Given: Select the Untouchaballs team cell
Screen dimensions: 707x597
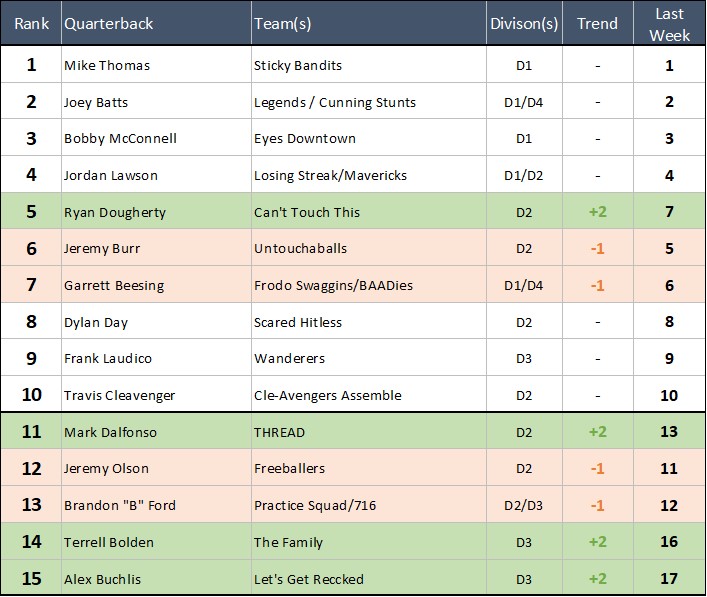Looking at the screenshot, I should click(x=300, y=249).
